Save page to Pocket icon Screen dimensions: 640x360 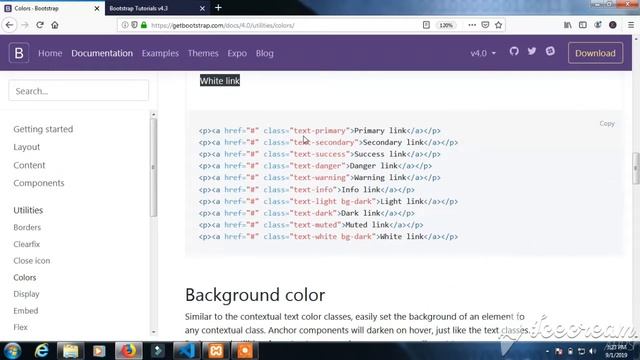[485, 25]
